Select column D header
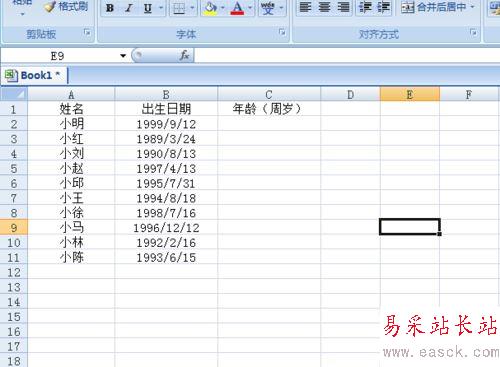The height and width of the screenshot is (367, 500). click(x=350, y=95)
